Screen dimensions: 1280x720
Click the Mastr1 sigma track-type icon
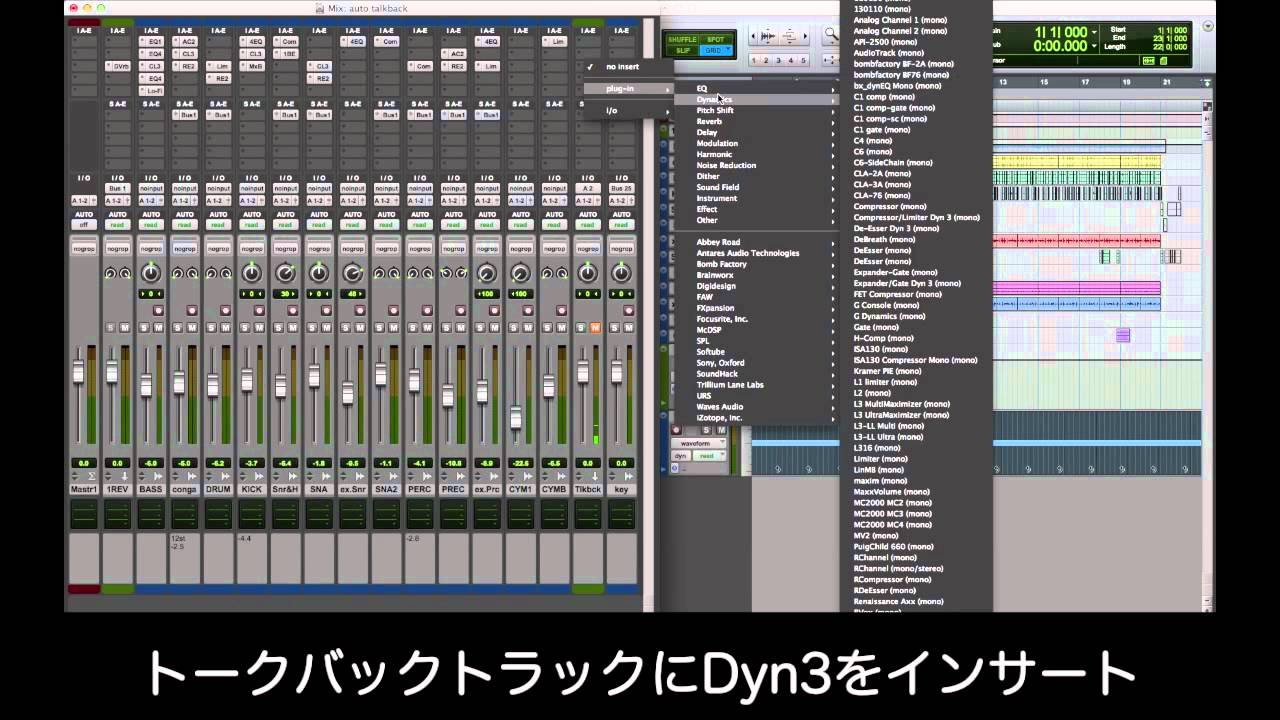(91, 477)
